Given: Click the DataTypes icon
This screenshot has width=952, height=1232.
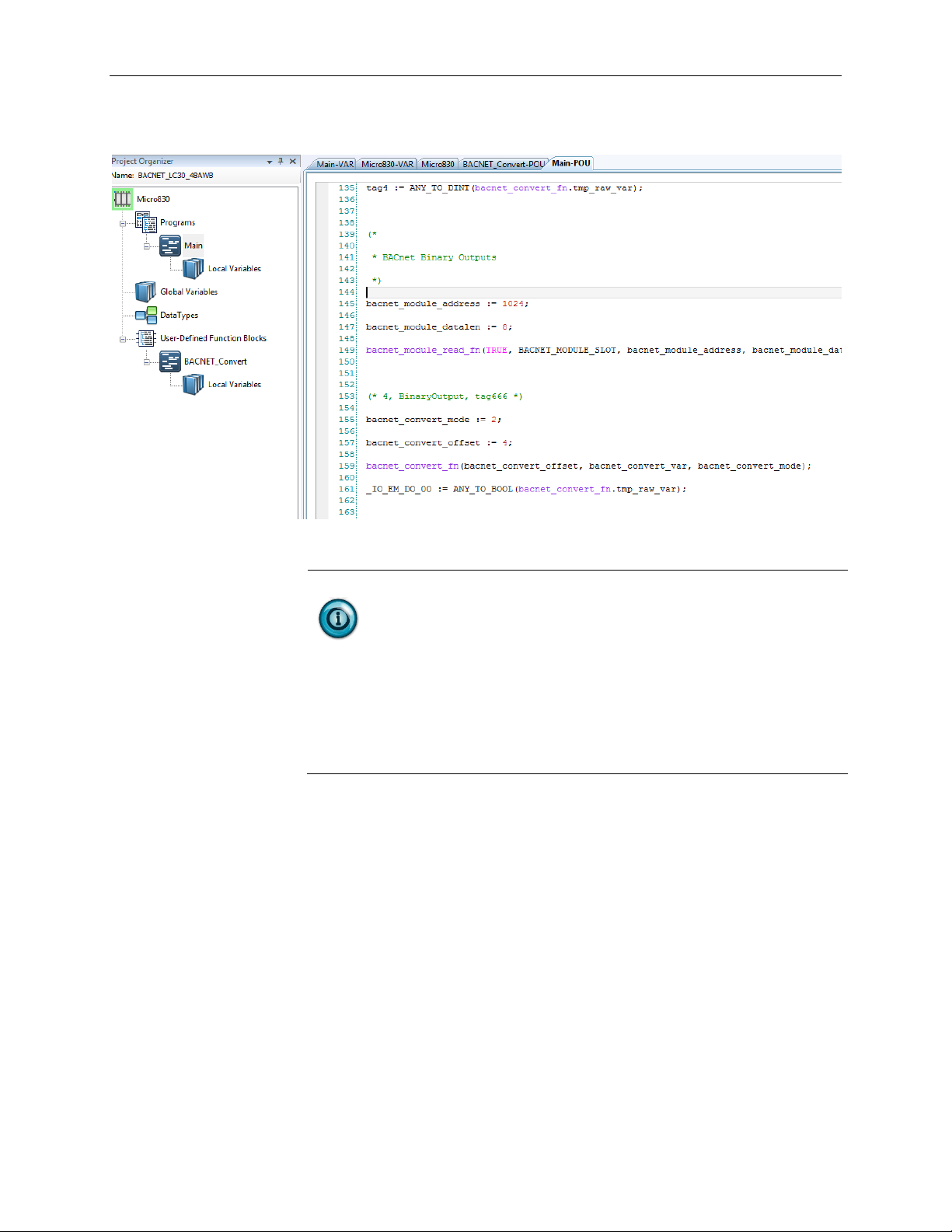Looking at the screenshot, I should point(146,315).
